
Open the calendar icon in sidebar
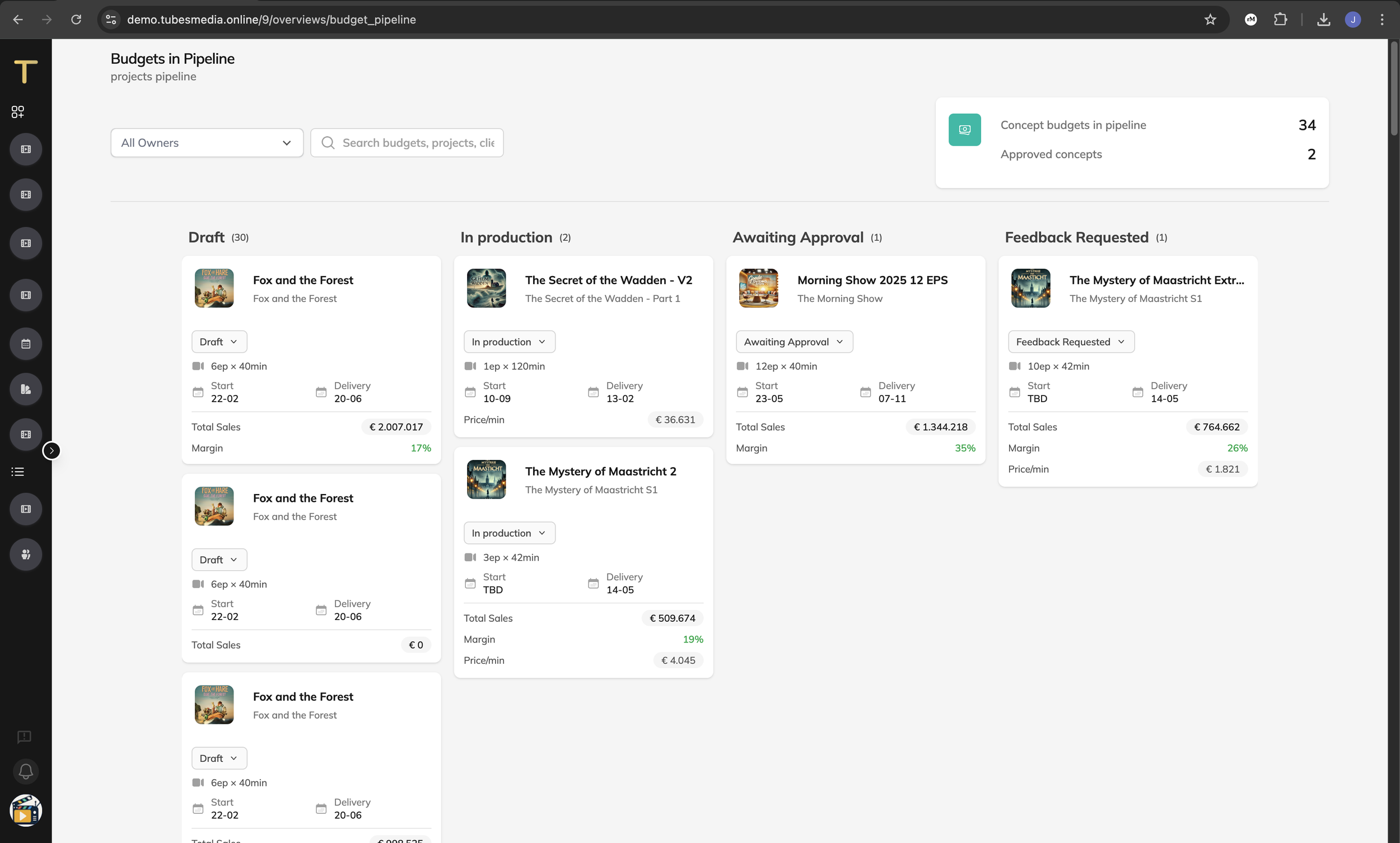pyautogui.click(x=26, y=344)
